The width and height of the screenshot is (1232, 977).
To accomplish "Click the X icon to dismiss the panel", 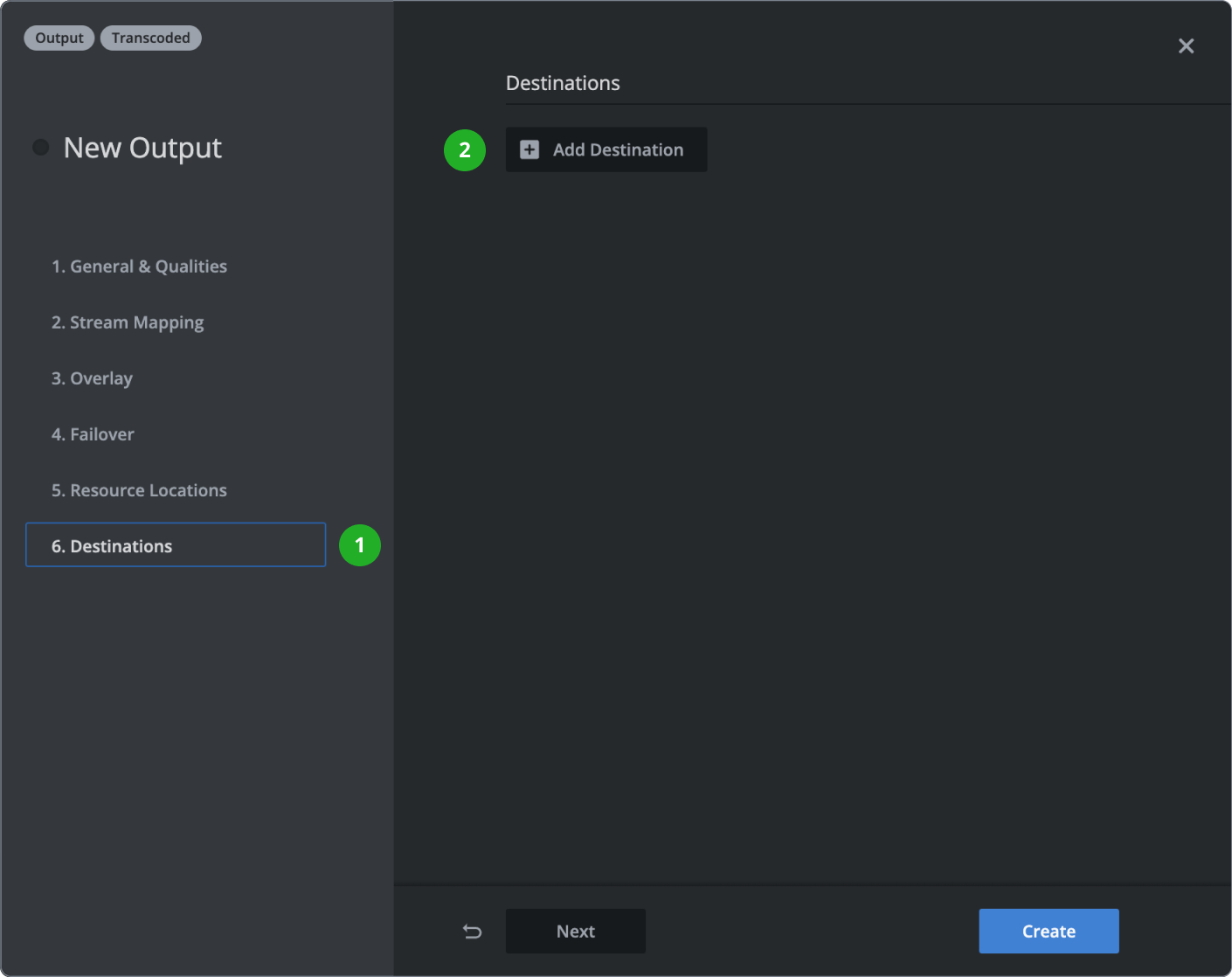I will point(1186,45).
